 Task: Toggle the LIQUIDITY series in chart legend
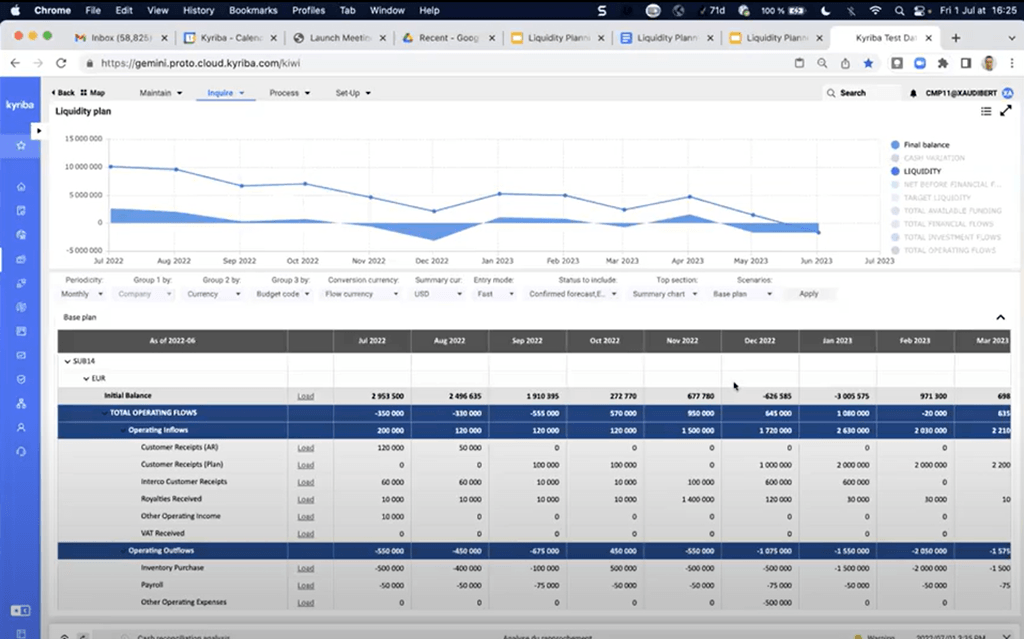(x=922, y=171)
